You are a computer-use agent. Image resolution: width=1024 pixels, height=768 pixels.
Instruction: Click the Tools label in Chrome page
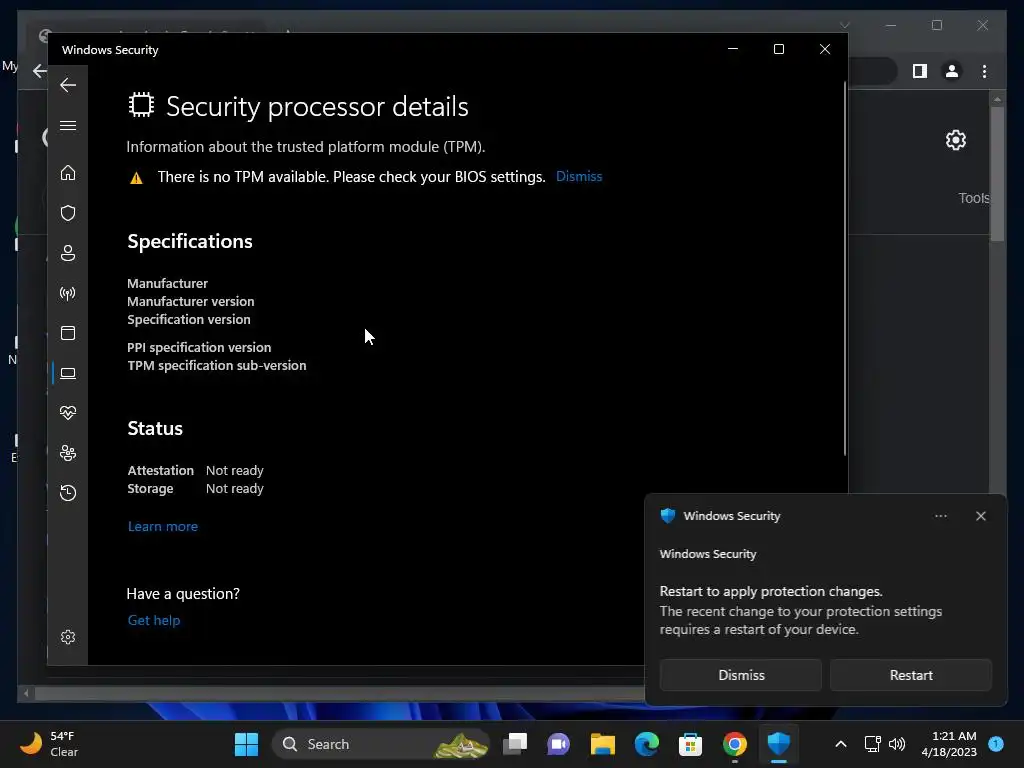pyautogui.click(x=974, y=198)
